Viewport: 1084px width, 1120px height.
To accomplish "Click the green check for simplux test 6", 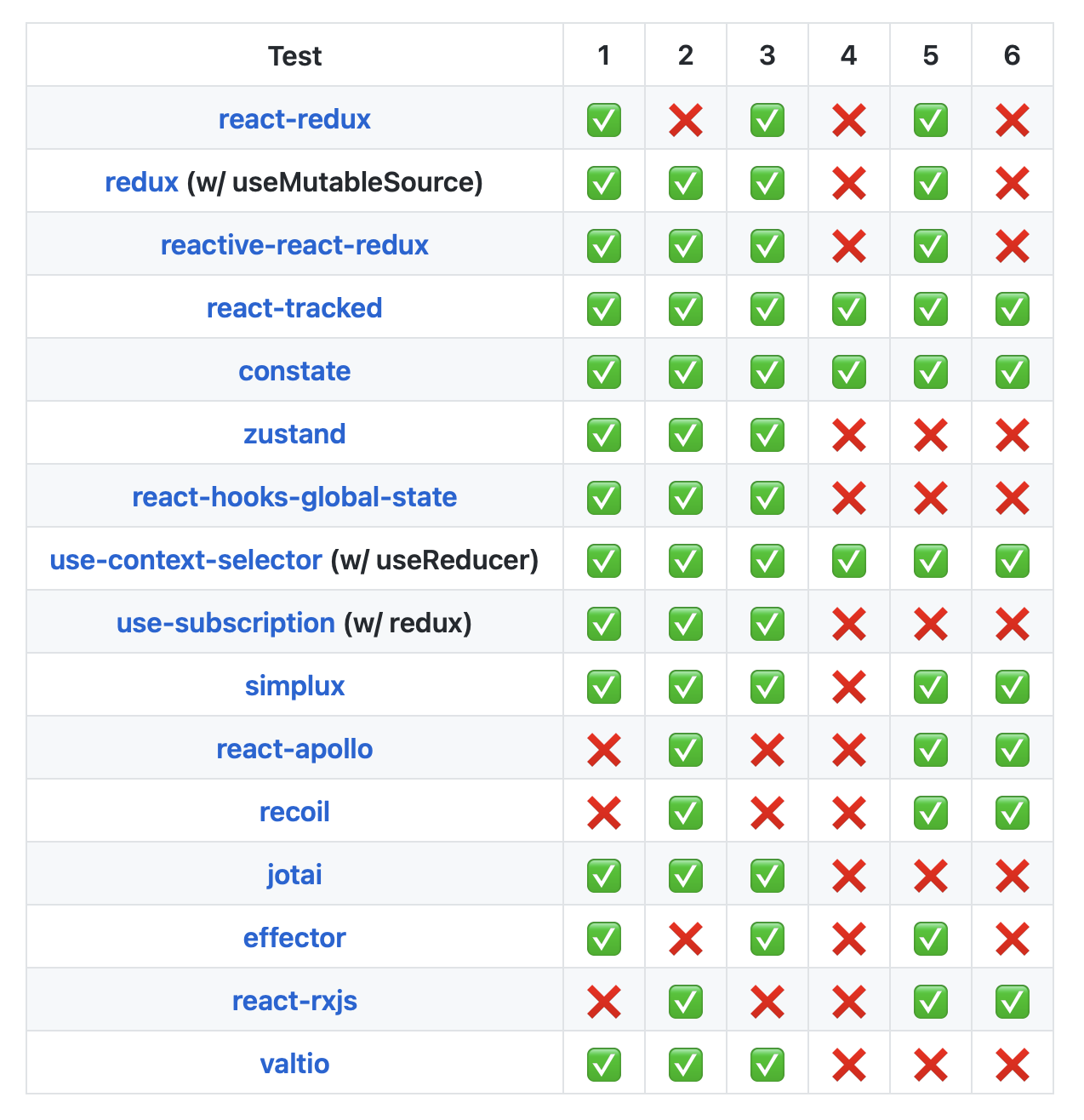I will click(1013, 687).
